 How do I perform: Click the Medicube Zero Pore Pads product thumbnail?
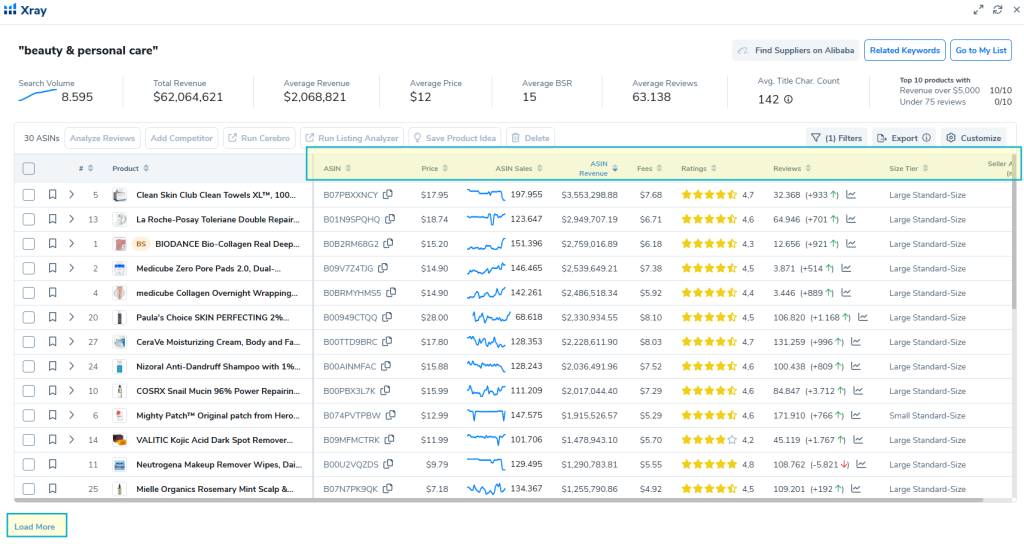click(119, 268)
